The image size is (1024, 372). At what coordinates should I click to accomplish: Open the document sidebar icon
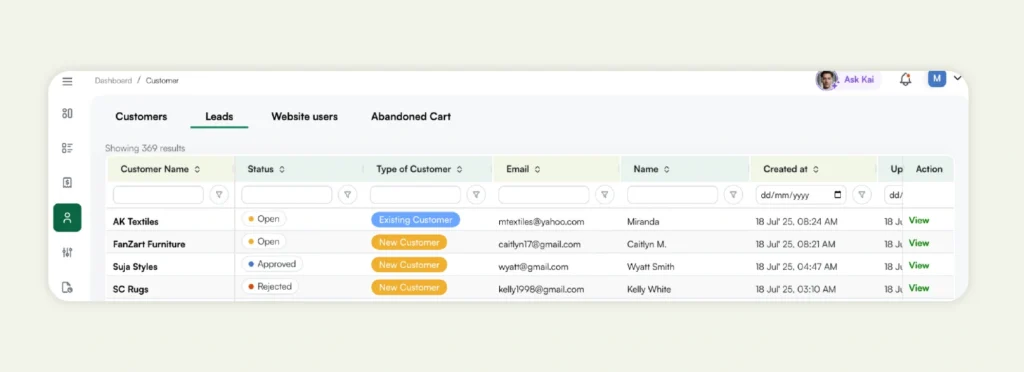67,287
